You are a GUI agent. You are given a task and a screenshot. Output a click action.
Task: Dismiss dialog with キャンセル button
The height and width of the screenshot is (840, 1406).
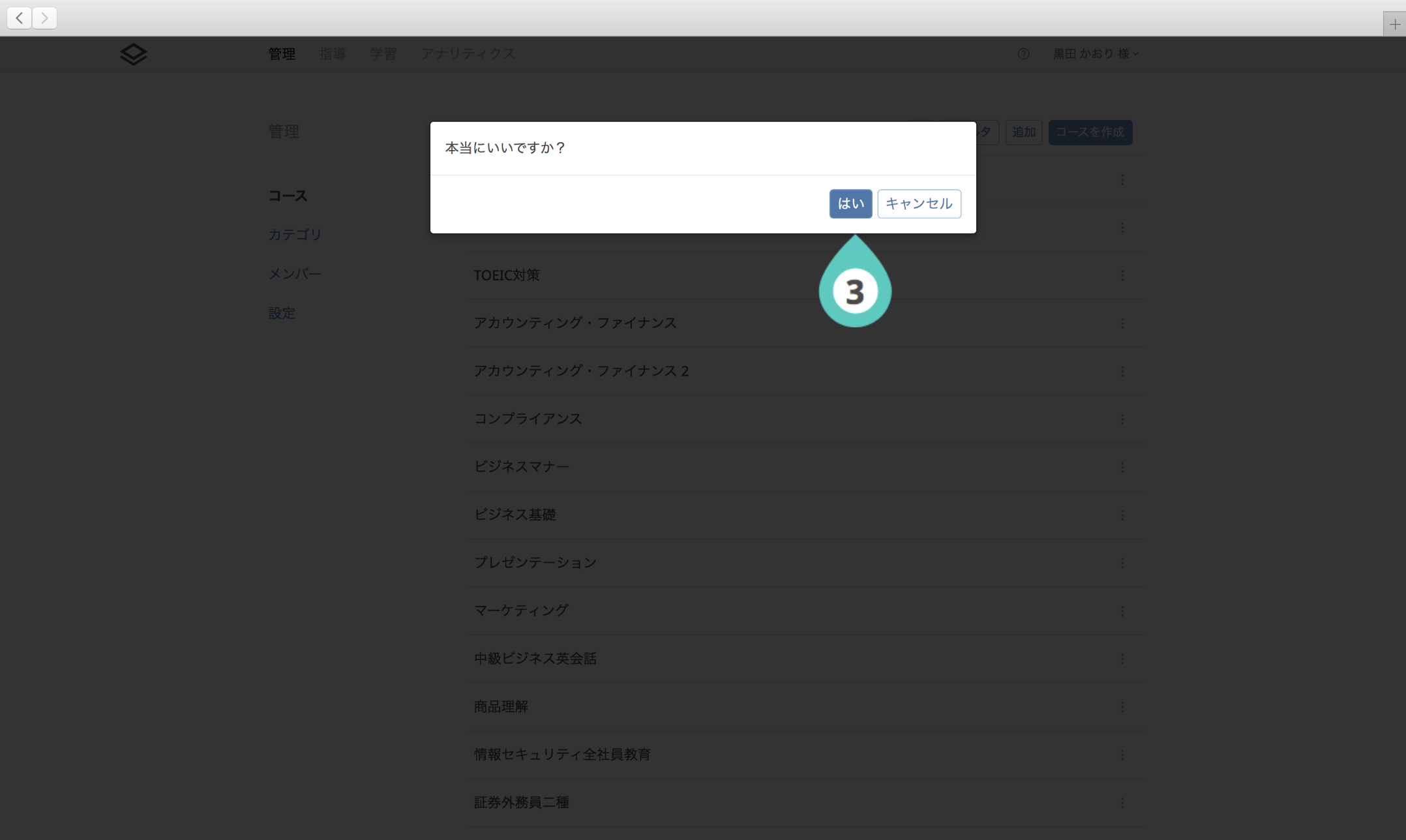point(919,203)
